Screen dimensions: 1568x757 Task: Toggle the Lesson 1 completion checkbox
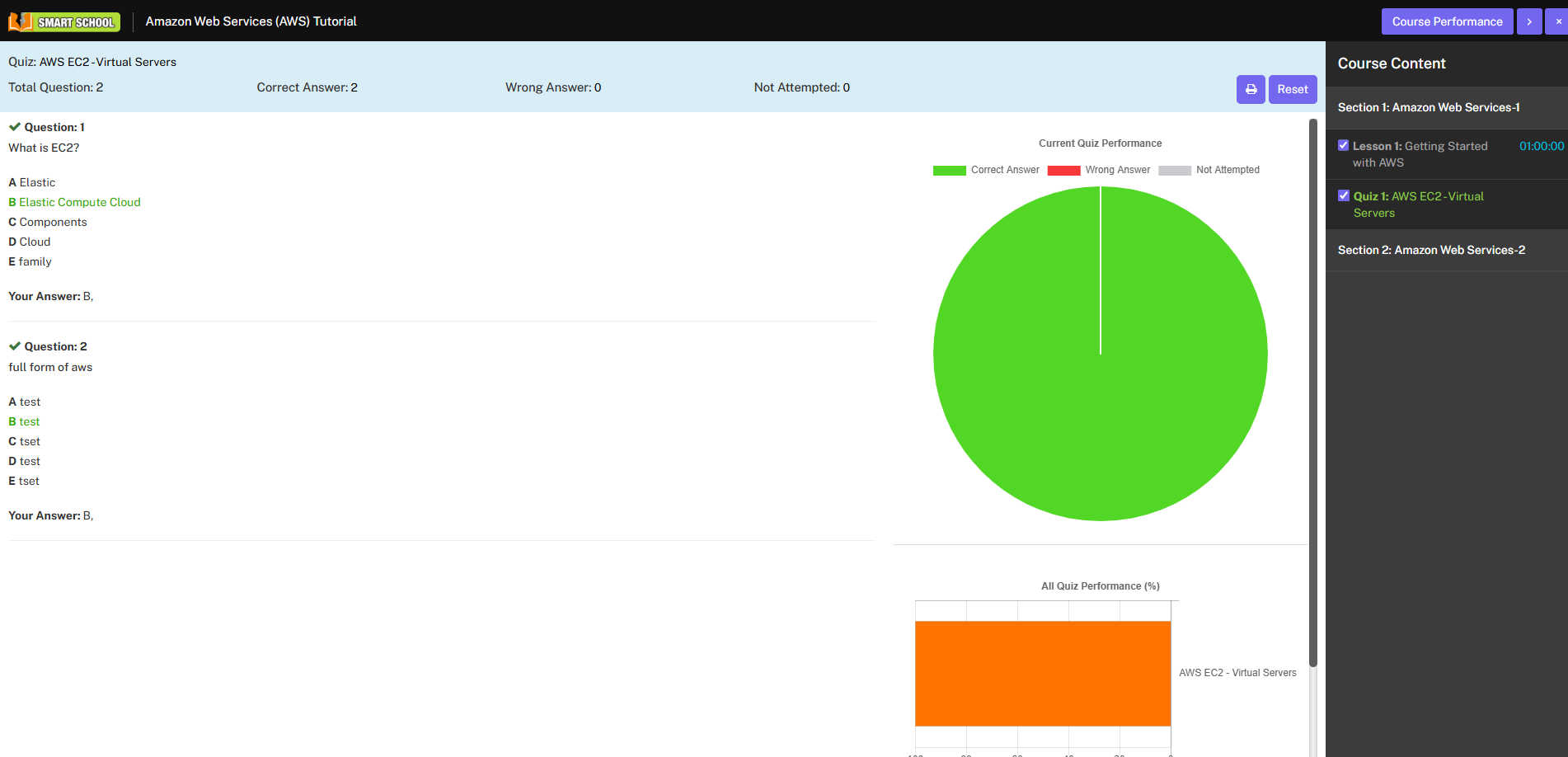[1344, 146]
